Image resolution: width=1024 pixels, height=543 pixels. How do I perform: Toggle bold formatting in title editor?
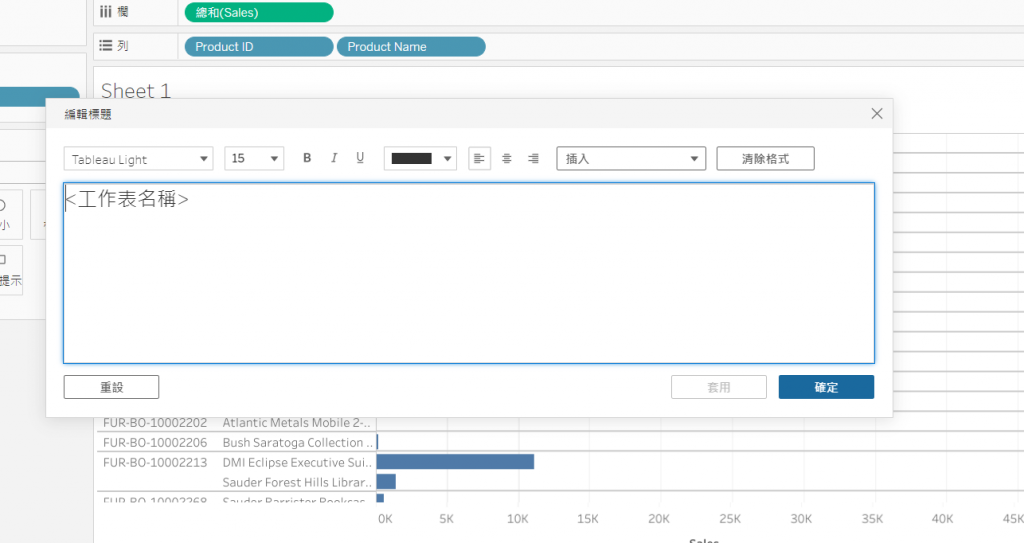tap(307, 158)
